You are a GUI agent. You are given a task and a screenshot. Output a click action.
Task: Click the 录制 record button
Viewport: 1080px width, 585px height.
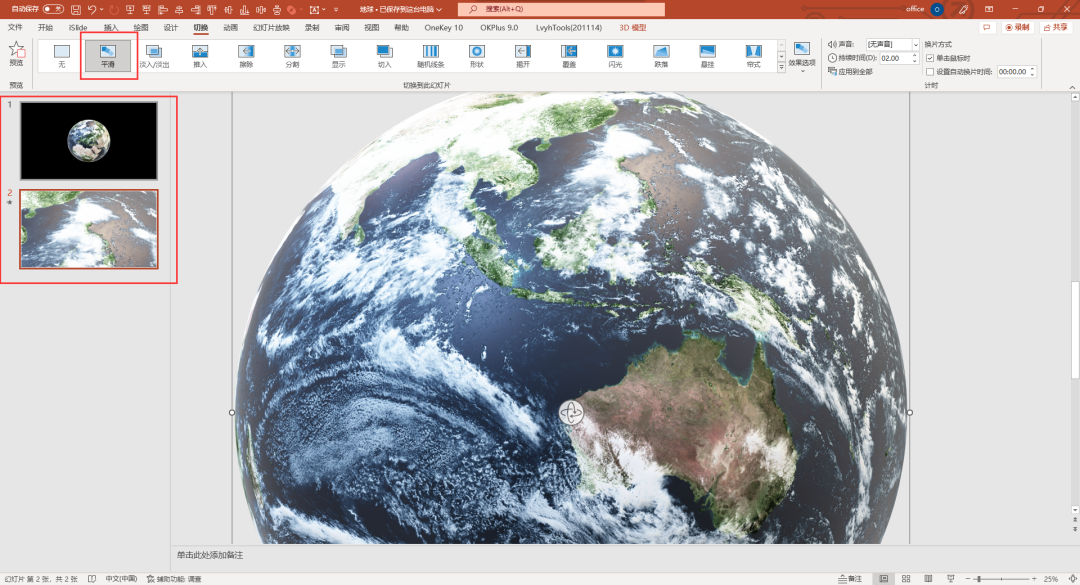click(1017, 28)
